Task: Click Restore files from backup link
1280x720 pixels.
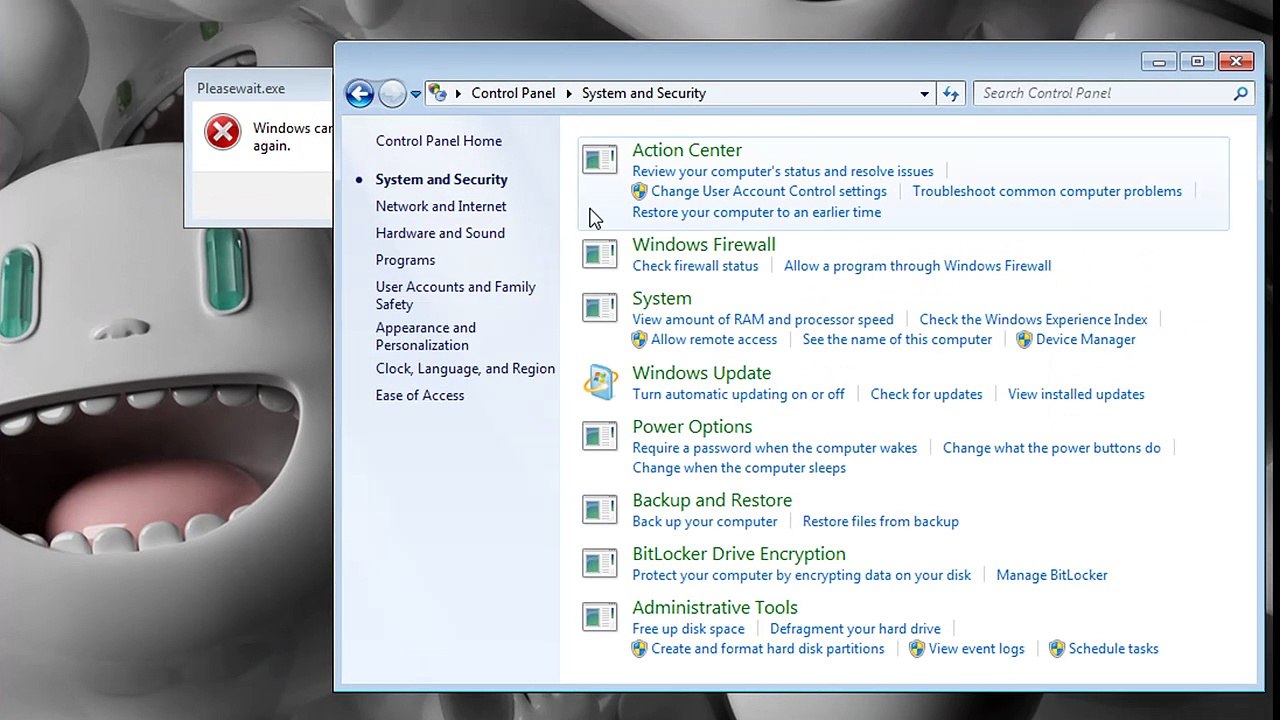Action: click(881, 521)
